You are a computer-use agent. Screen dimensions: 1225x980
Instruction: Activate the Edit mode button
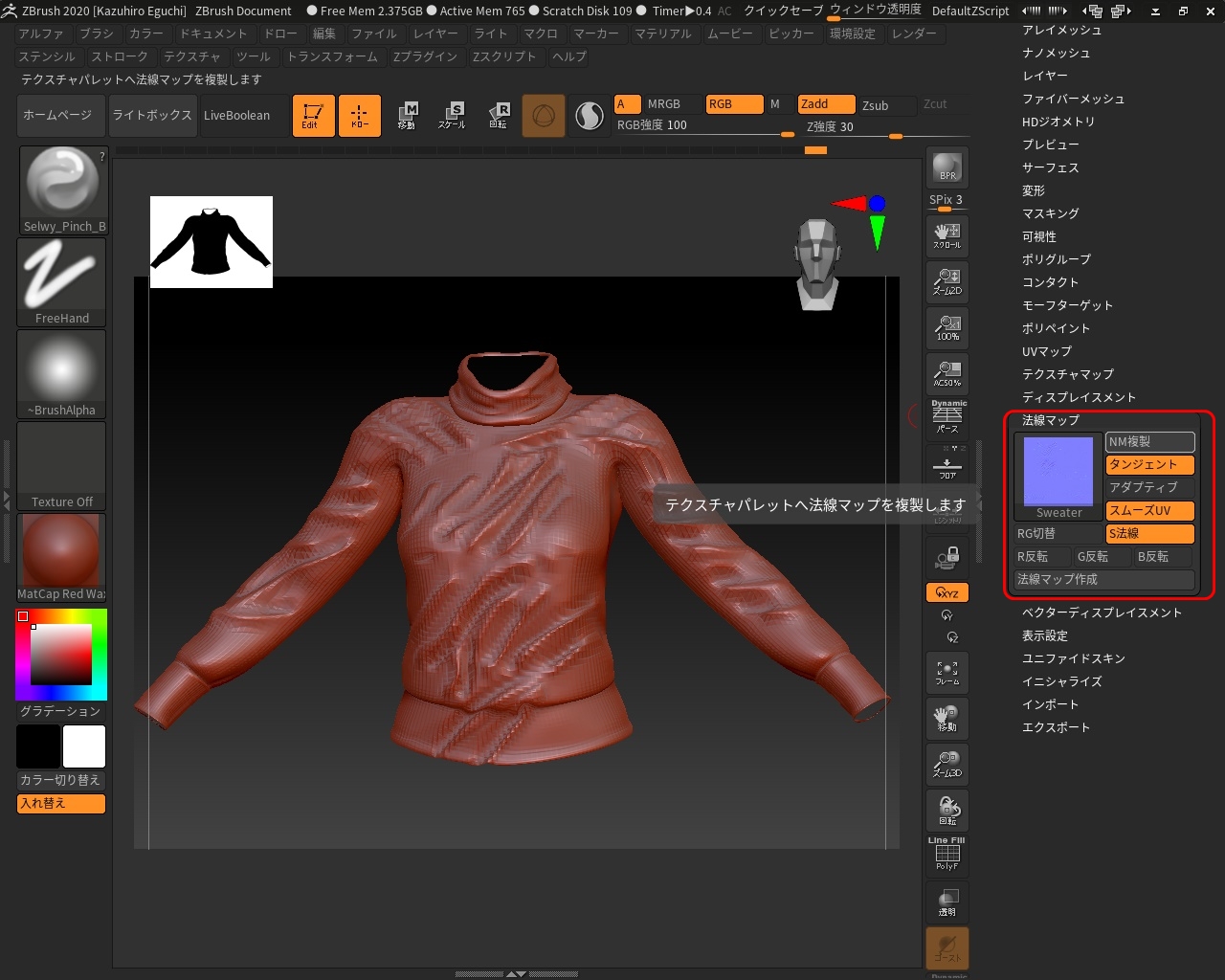(x=313, y=116)
